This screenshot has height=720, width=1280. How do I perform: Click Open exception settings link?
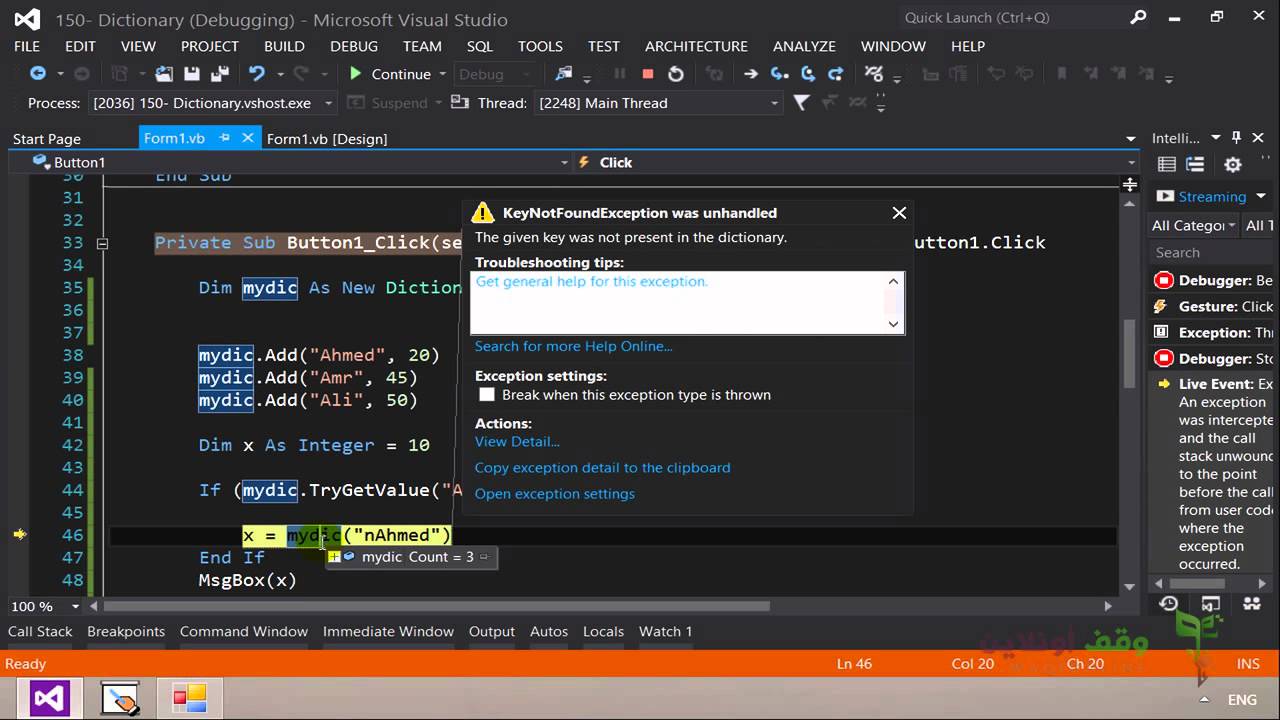pos(555,493)
